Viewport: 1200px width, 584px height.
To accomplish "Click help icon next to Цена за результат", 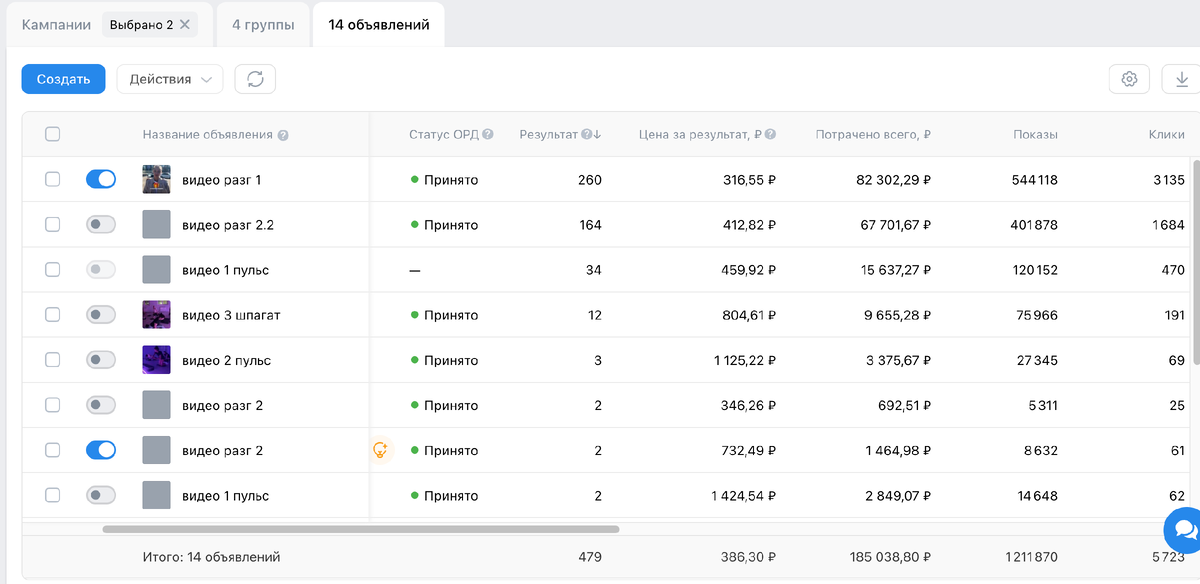I will point(771,135).
